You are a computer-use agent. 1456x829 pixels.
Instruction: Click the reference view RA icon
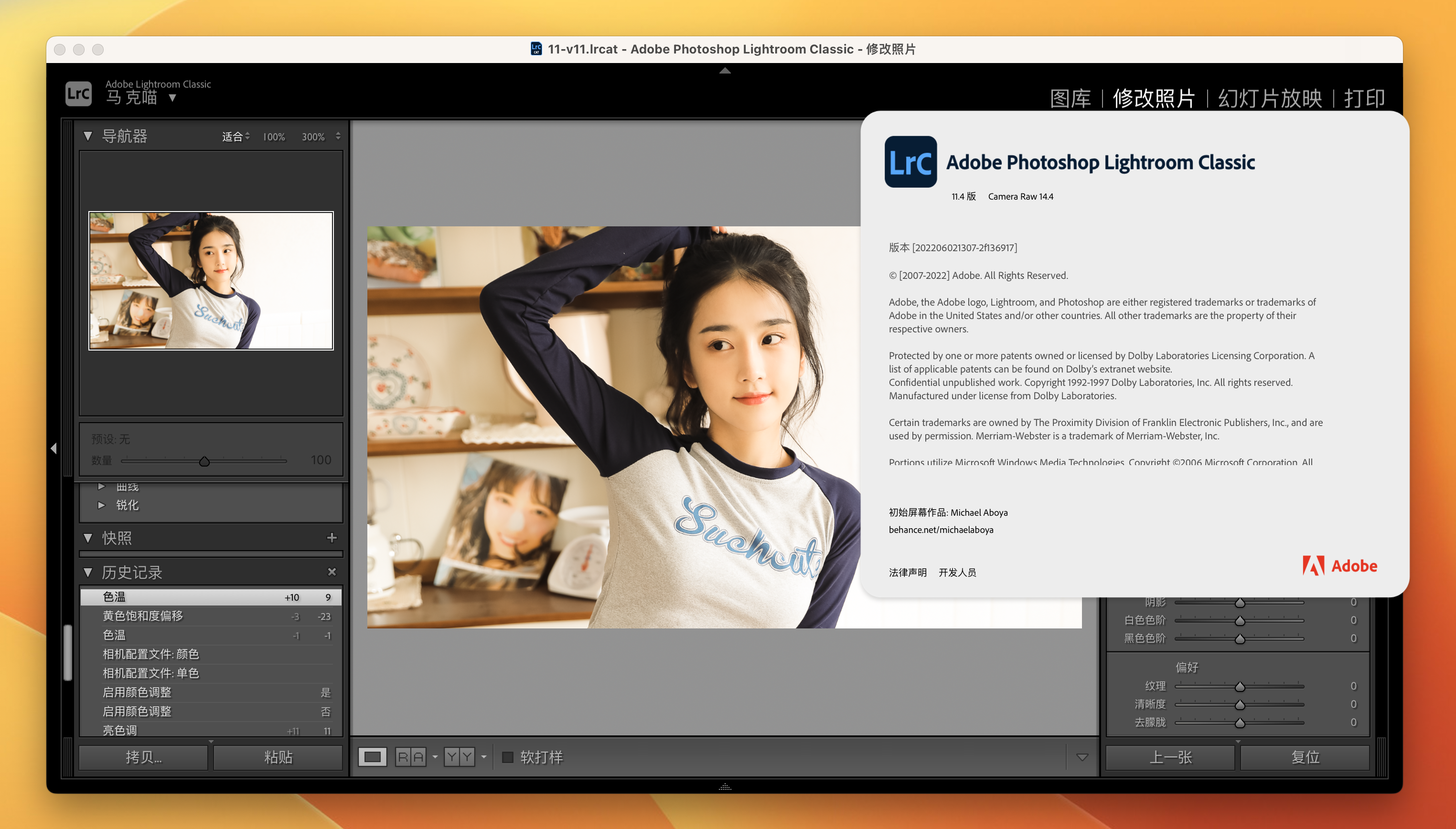(x=410, y=757)
